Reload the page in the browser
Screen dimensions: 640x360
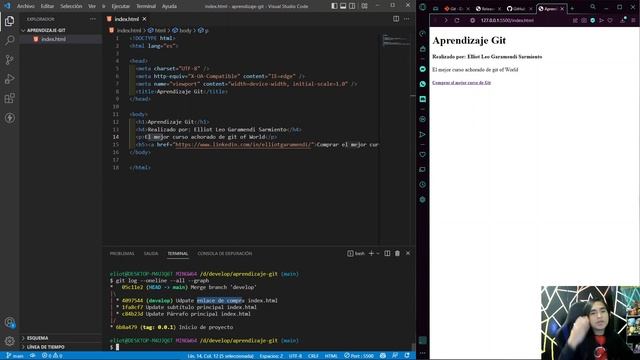pyautogui.click(x=457, y=20)
